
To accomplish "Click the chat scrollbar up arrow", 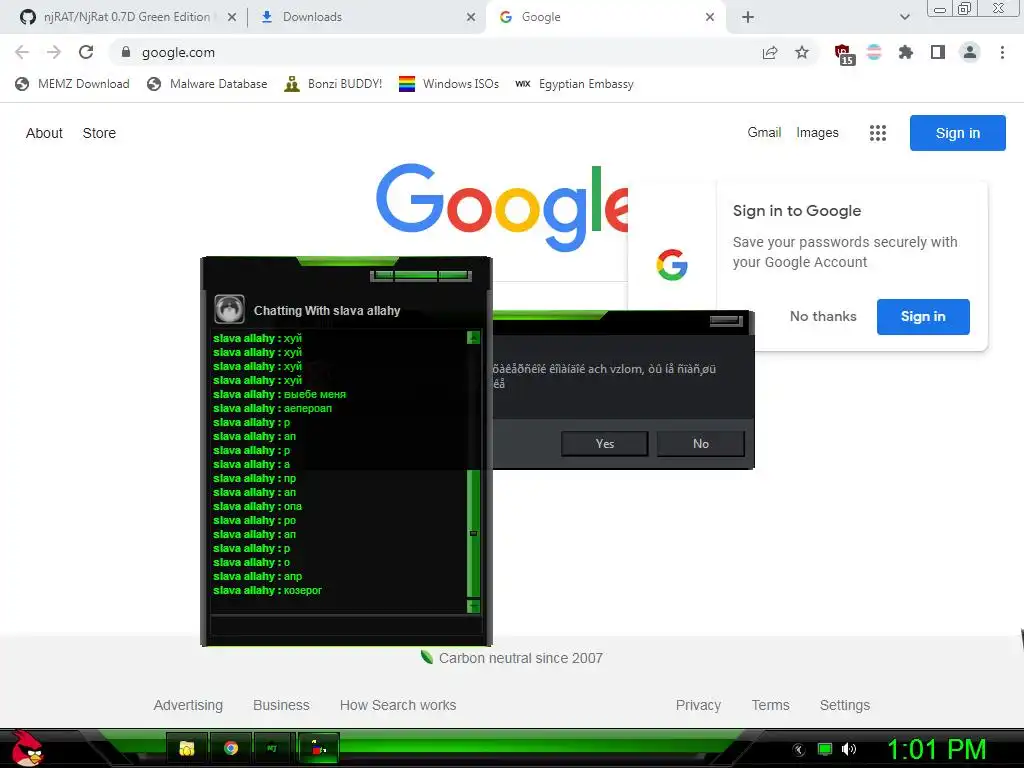I will point(473,337).
